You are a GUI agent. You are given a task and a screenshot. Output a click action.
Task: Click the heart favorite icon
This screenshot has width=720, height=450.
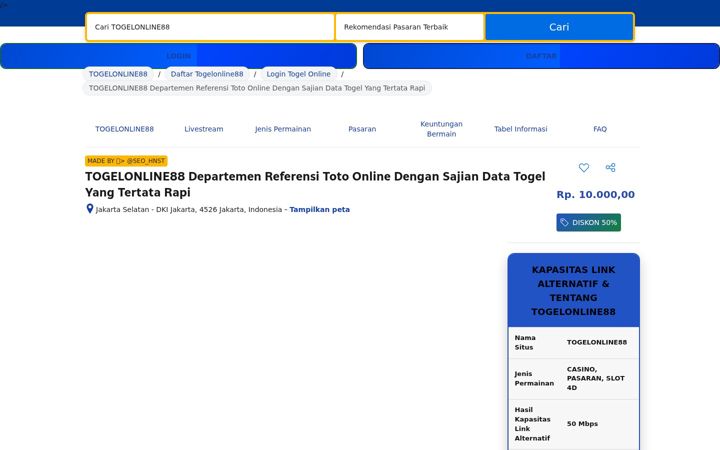(x=584, y=168)
